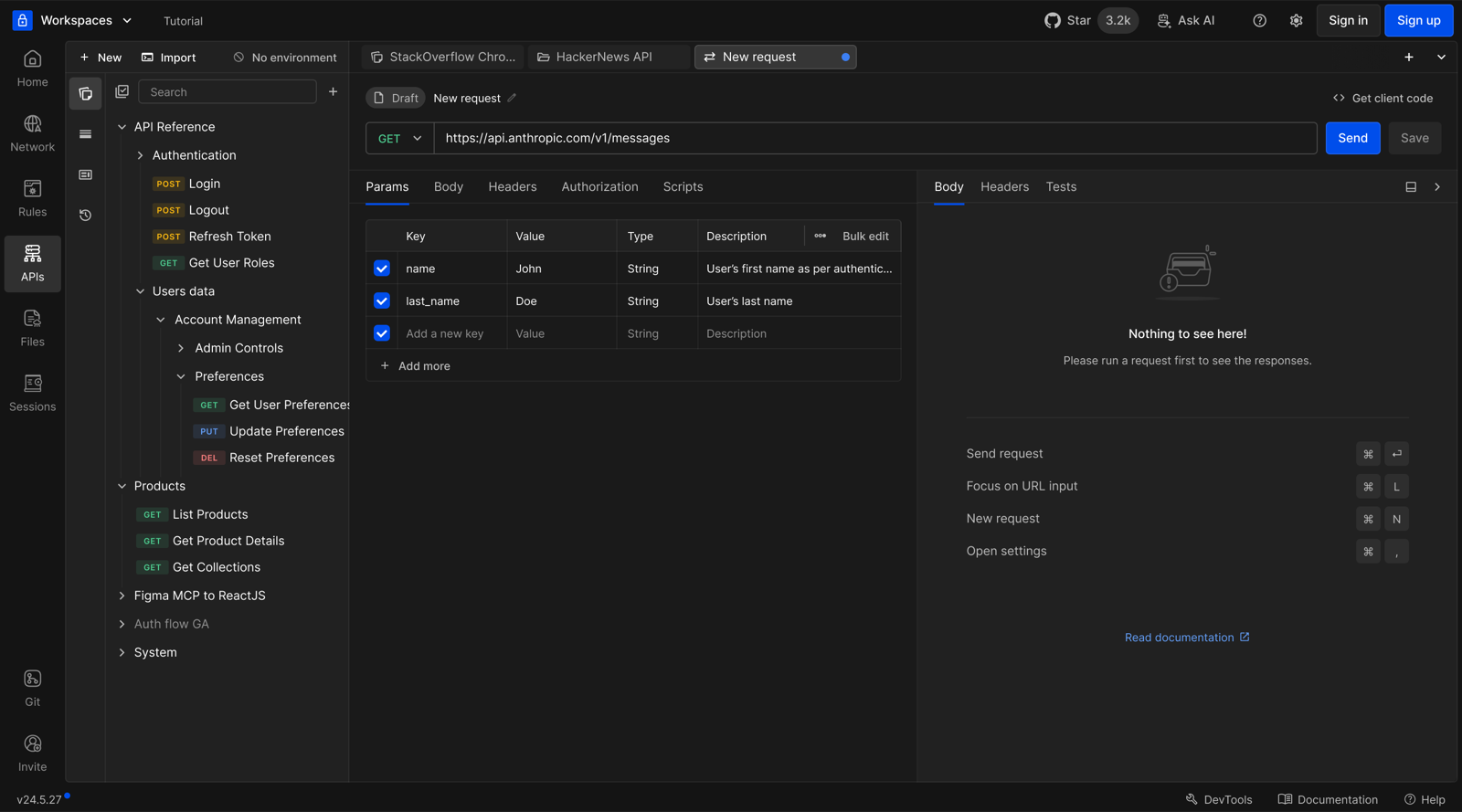Select the No environment selector
The height and width of the screenshot is (812, 1462).
pyautogui.click(x=285, y=57)
